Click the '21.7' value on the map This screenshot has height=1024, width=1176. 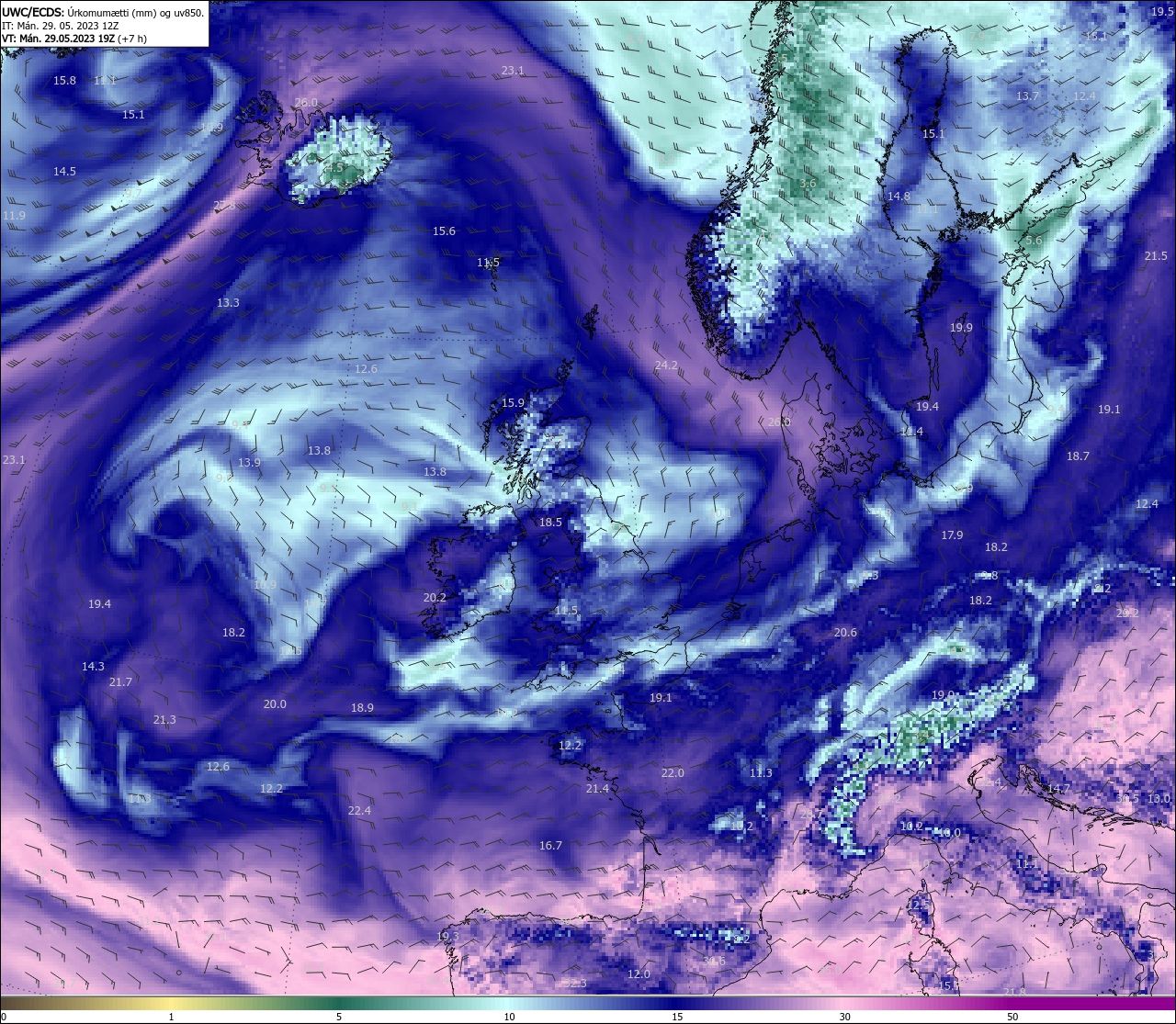click(120, 682)
